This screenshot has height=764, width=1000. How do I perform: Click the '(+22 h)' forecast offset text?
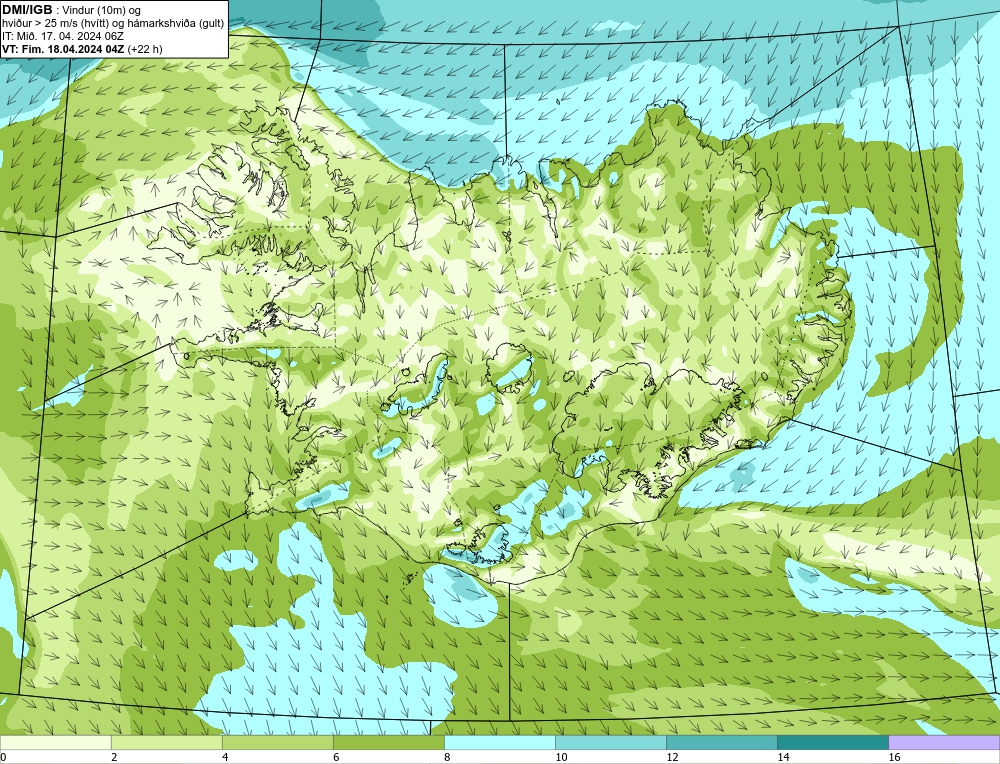click(145, 49)
